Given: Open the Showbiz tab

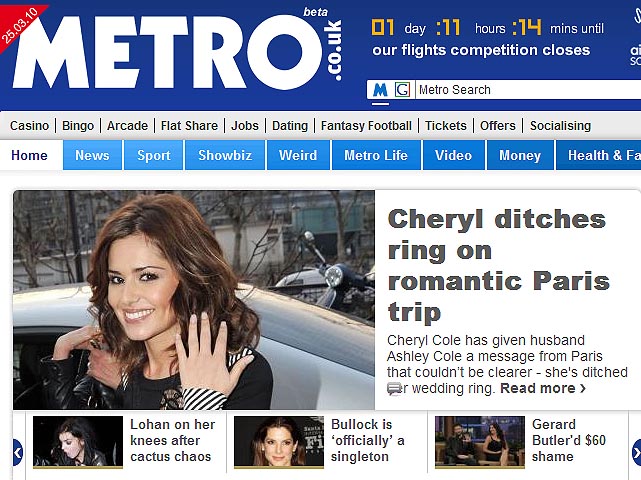Looking at the screenshot, I should [x=225, y=155].
